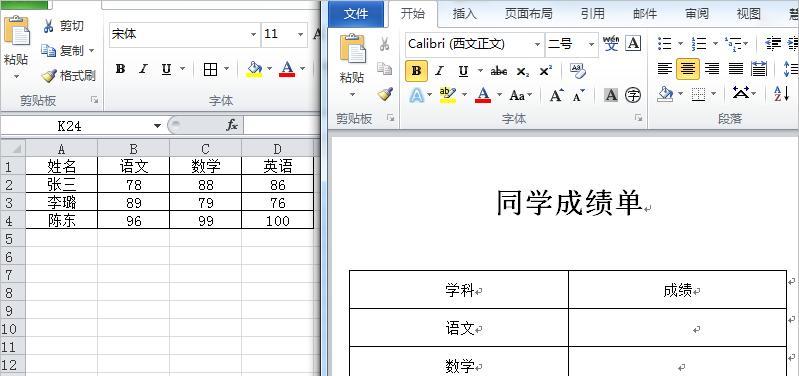Open the Excel font name dropdown showing 宋体
The width and height of the screenshot is (799, 376).
coord(254,35)
